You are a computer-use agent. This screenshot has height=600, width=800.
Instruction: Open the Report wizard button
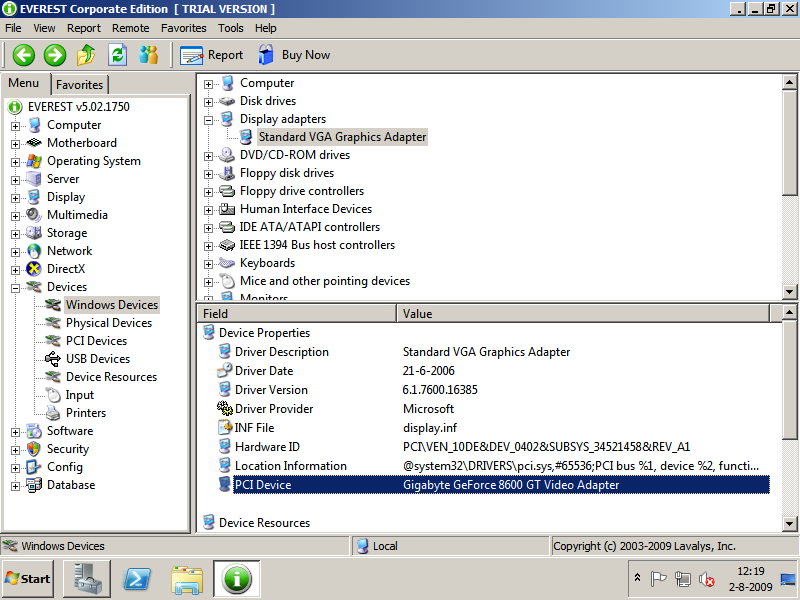[211, 55]
